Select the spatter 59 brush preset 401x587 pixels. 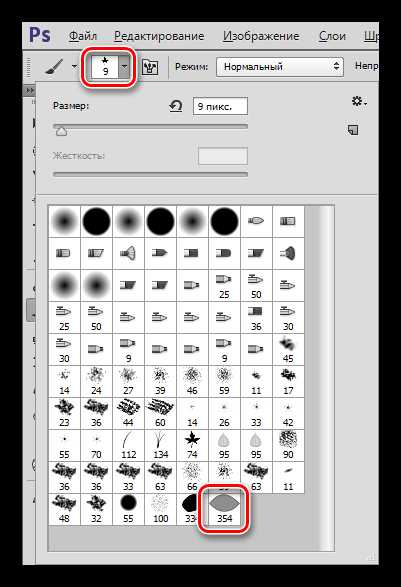tap(224, 381)
